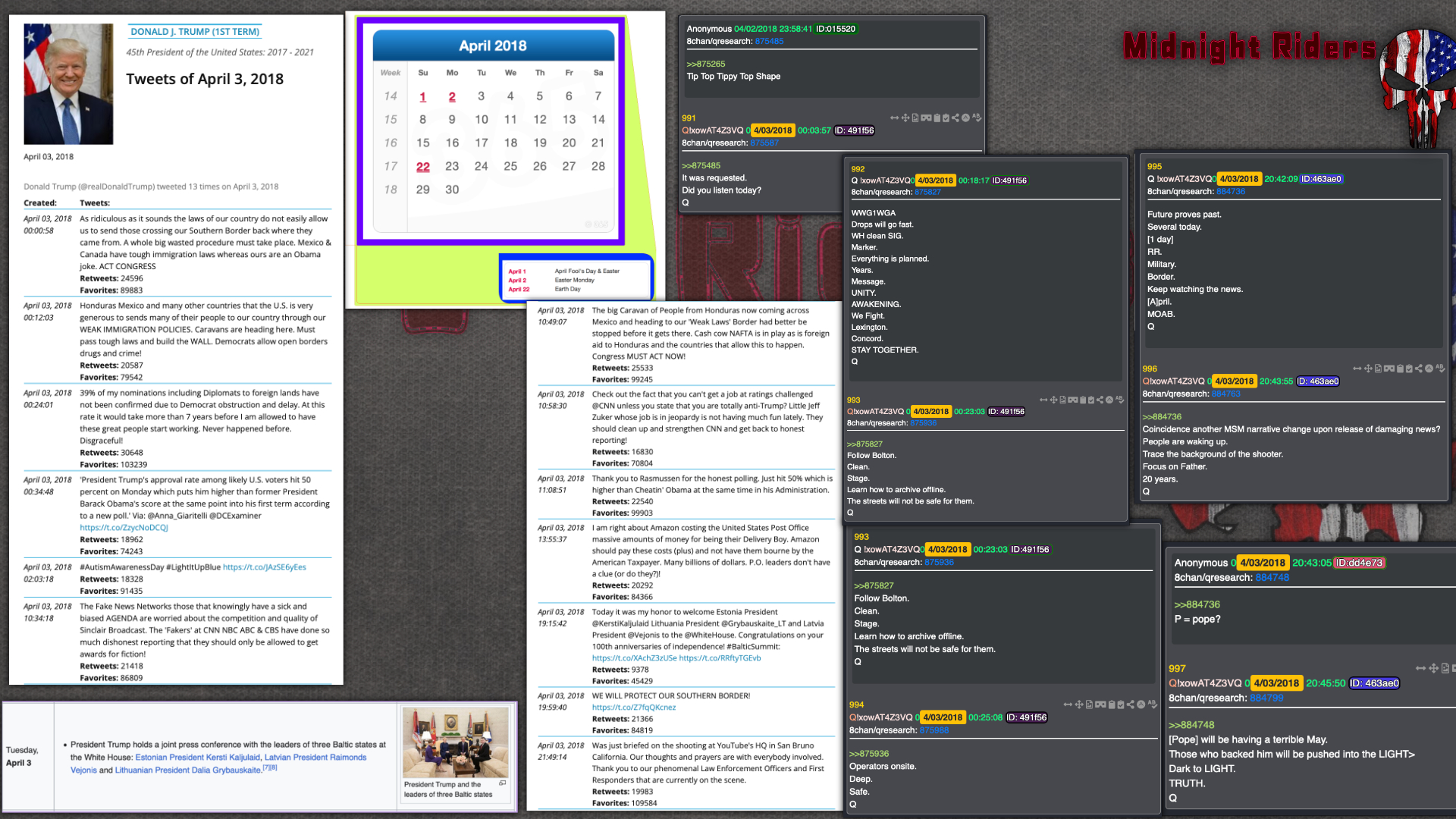Click the share icon on post 991
The image size is (1456, 819).
click(955, 118)
